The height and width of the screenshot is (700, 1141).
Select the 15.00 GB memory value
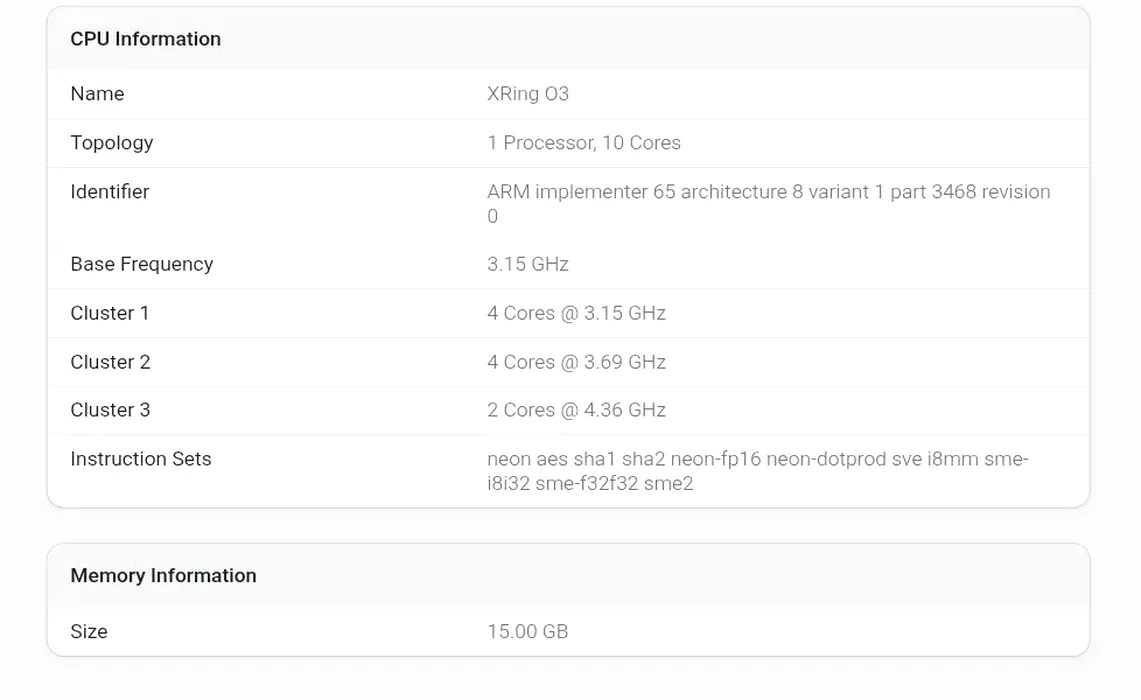(528, 632)
